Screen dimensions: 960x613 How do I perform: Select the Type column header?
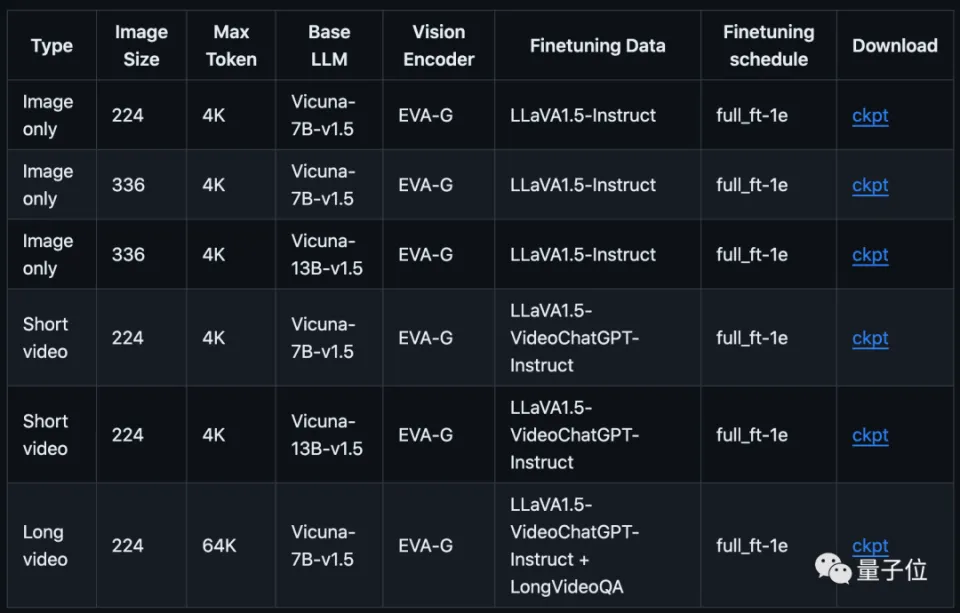(x=52, y=46)
